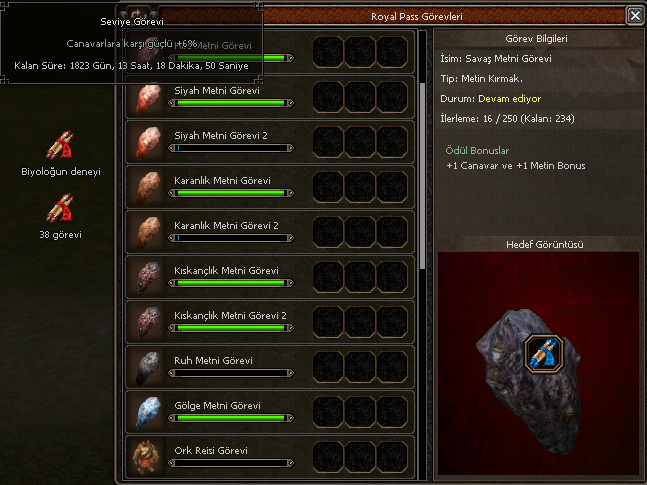Select Ruh Metni Görevi grey stone icon
This screenshot has width=647, height=485.
[x=148, y=368]
